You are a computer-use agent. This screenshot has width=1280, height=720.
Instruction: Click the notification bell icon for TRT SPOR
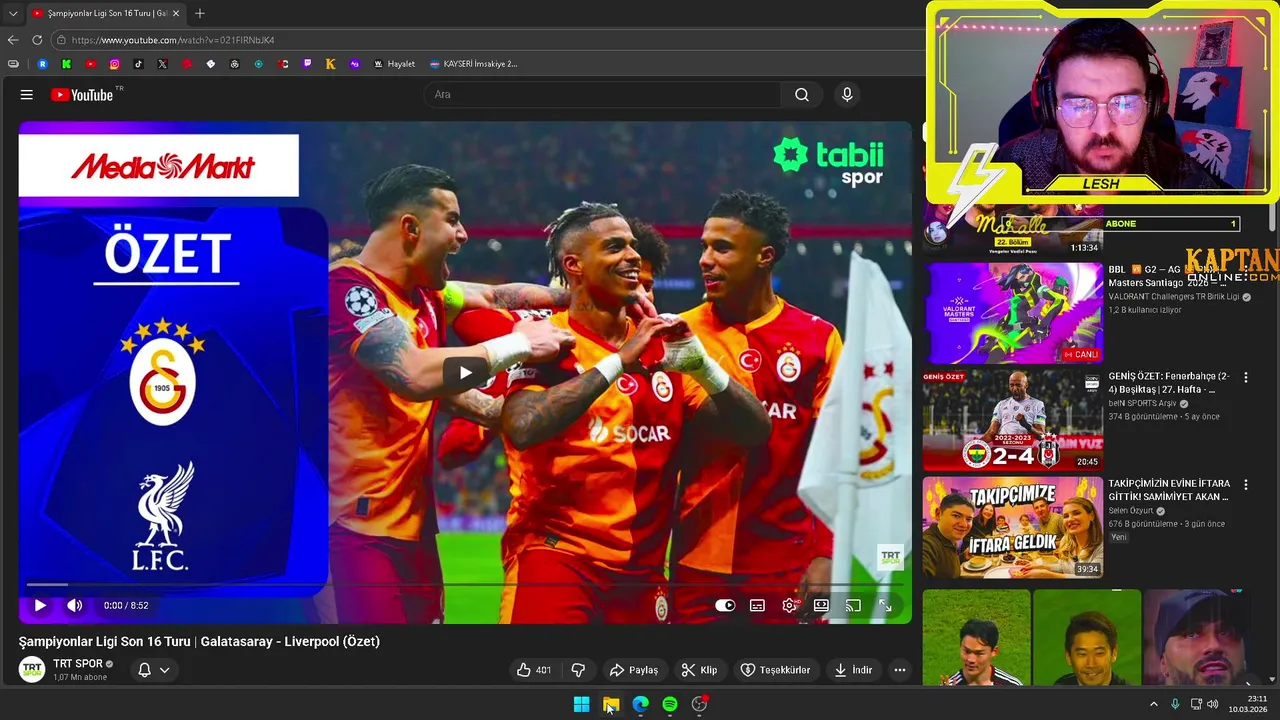144,670
